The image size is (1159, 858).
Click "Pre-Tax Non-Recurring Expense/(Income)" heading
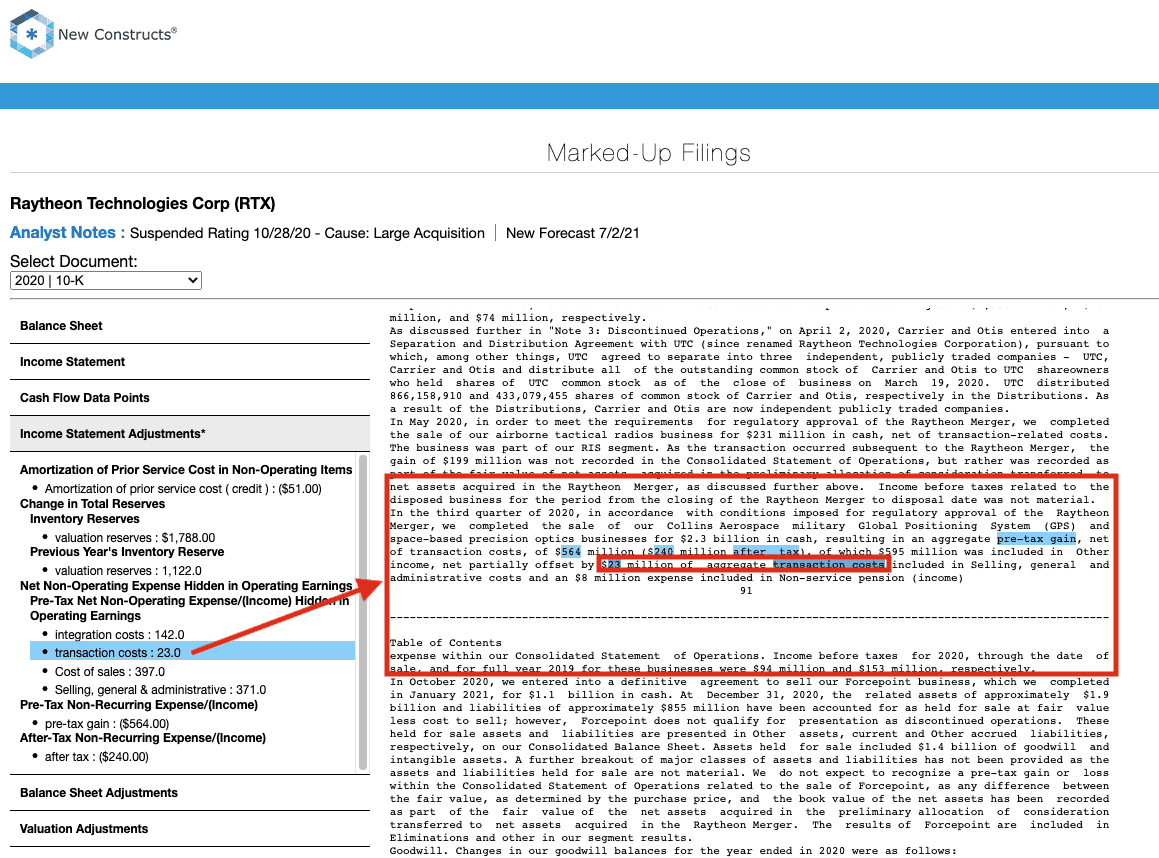click(x=139, y=705)
